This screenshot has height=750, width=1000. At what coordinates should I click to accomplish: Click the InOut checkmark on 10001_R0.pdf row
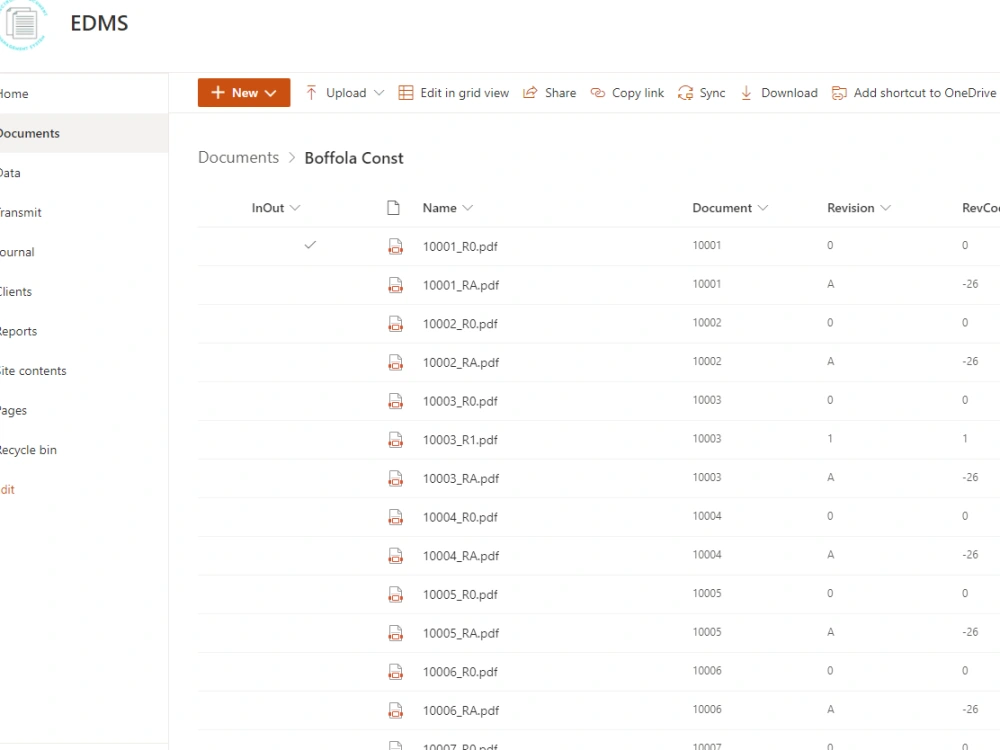click(311, 245)
